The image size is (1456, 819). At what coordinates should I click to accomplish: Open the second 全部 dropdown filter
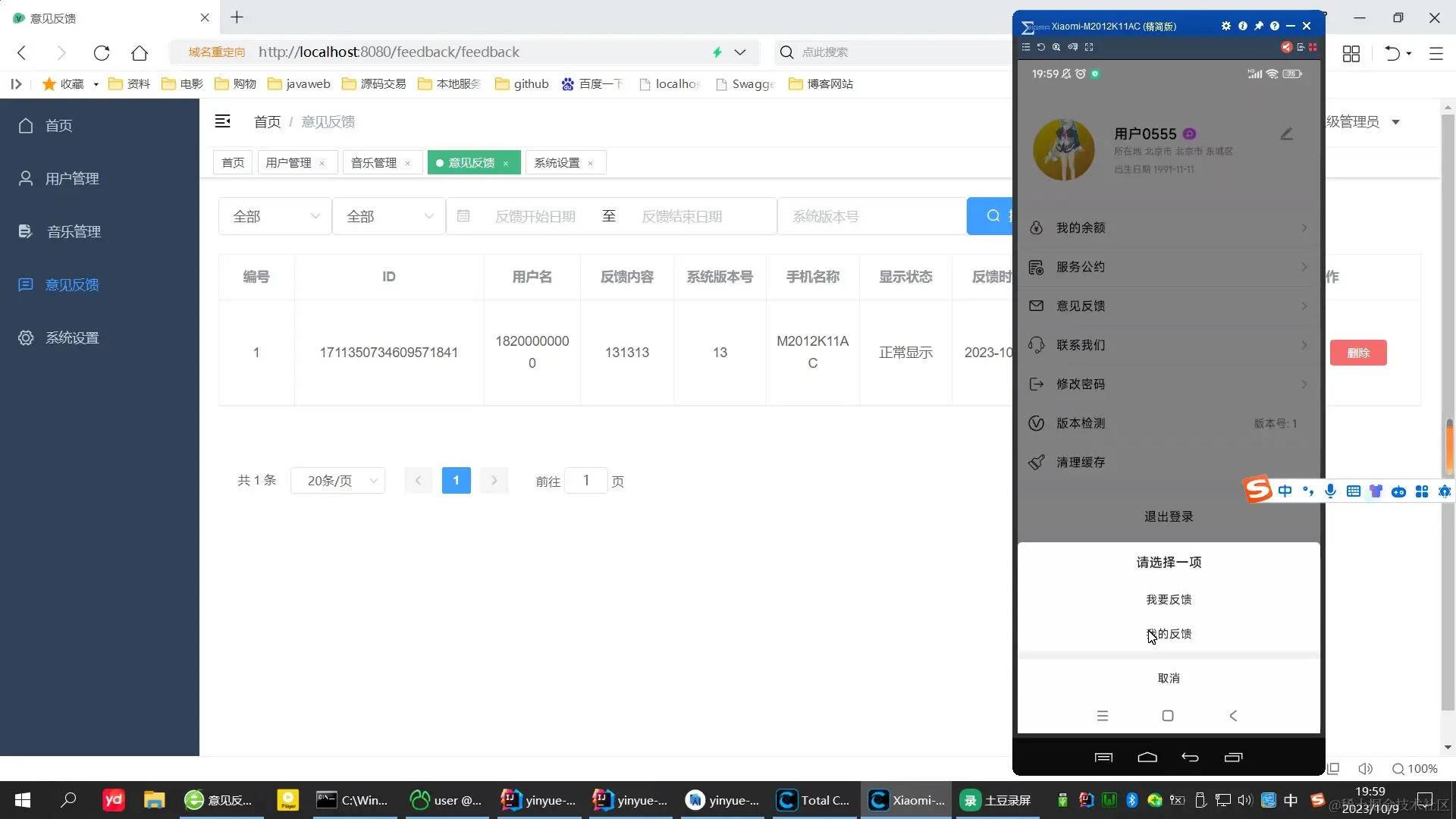click(x=388, y=216)
